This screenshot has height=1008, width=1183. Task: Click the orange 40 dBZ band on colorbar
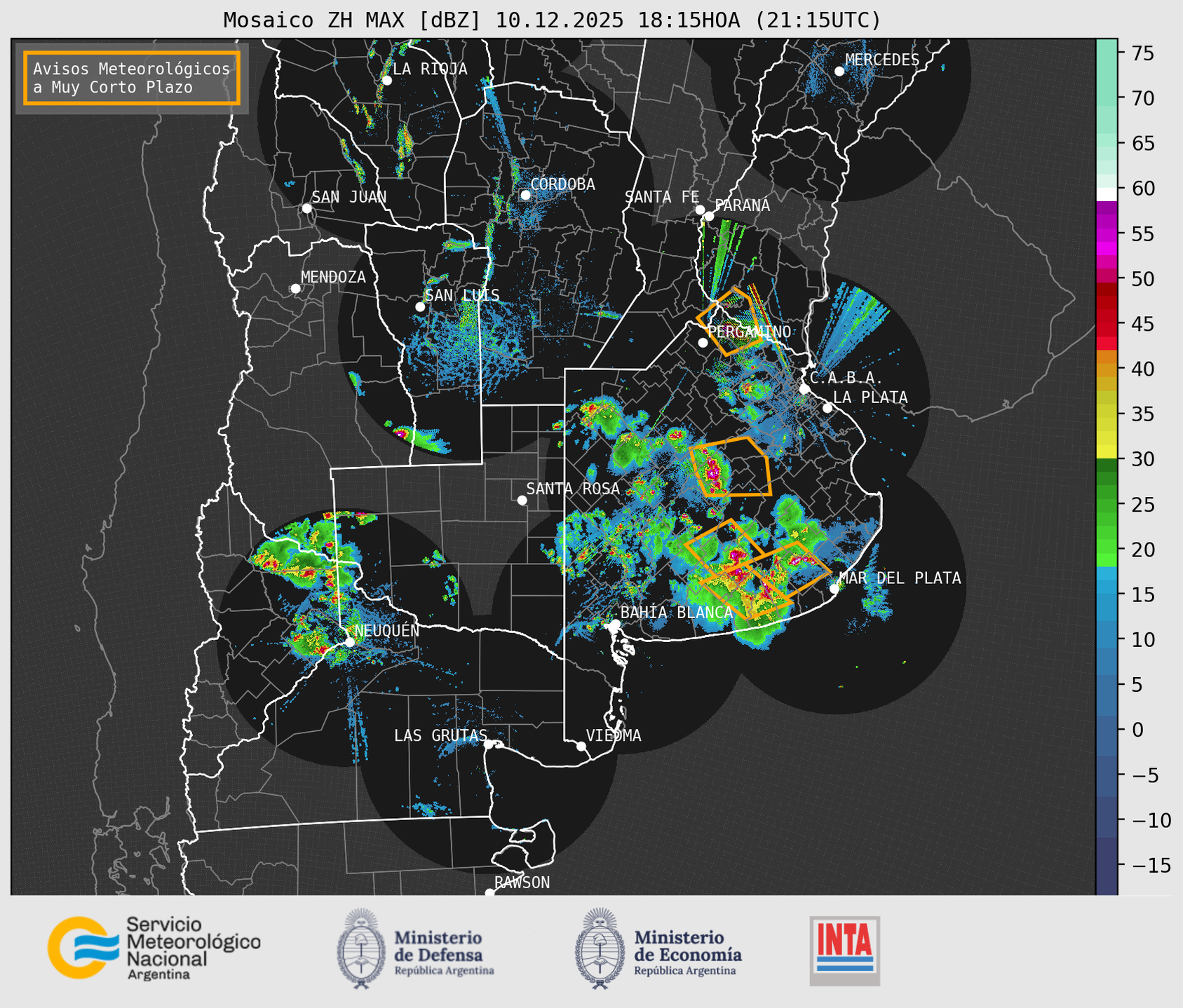point(1107,369)
